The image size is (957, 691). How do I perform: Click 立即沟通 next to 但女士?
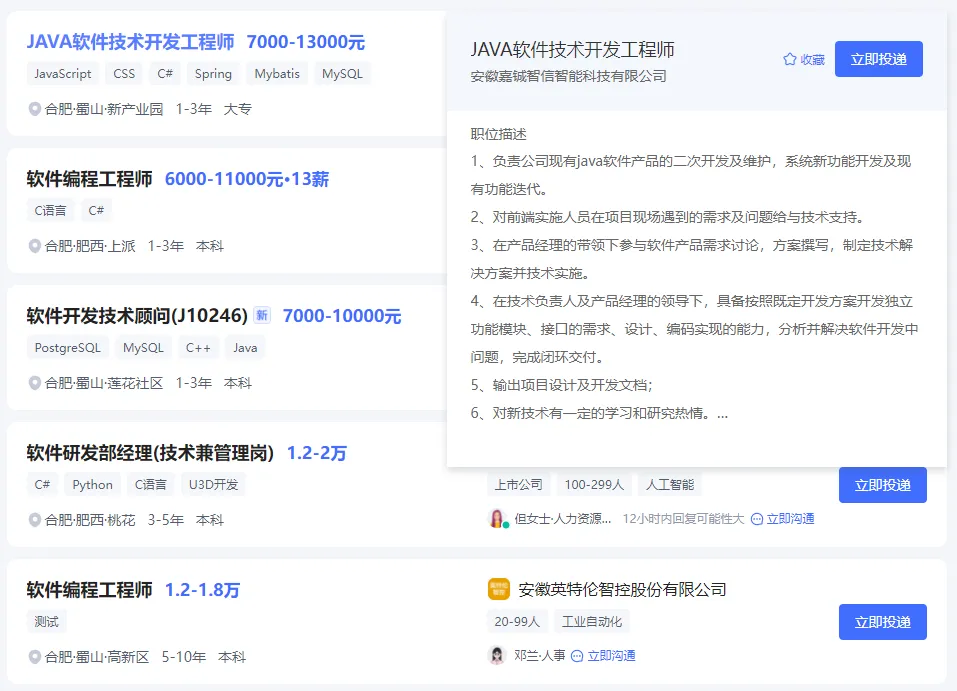tap(788, 518)
